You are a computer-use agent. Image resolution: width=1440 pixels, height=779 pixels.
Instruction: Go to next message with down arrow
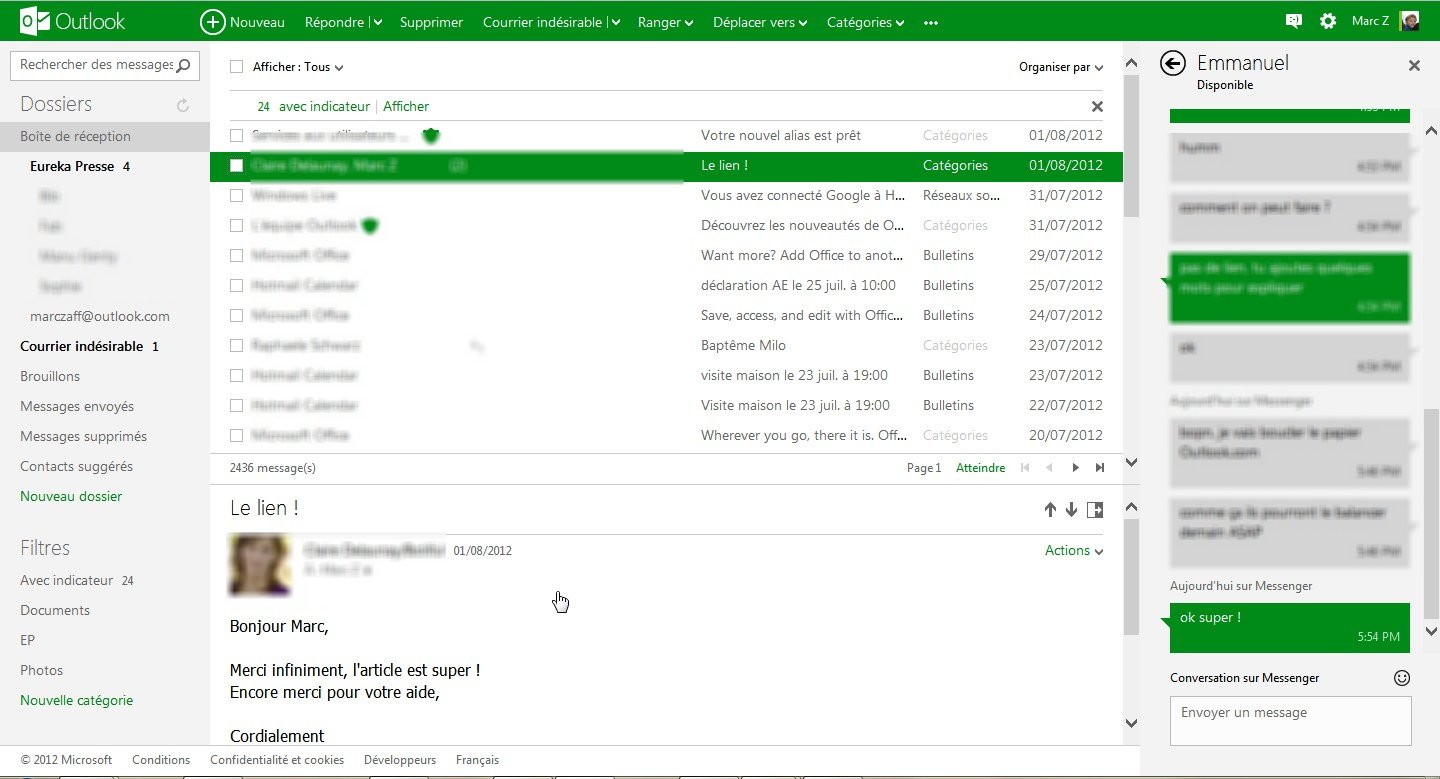pyautogui.click(x=1072, y=510)
